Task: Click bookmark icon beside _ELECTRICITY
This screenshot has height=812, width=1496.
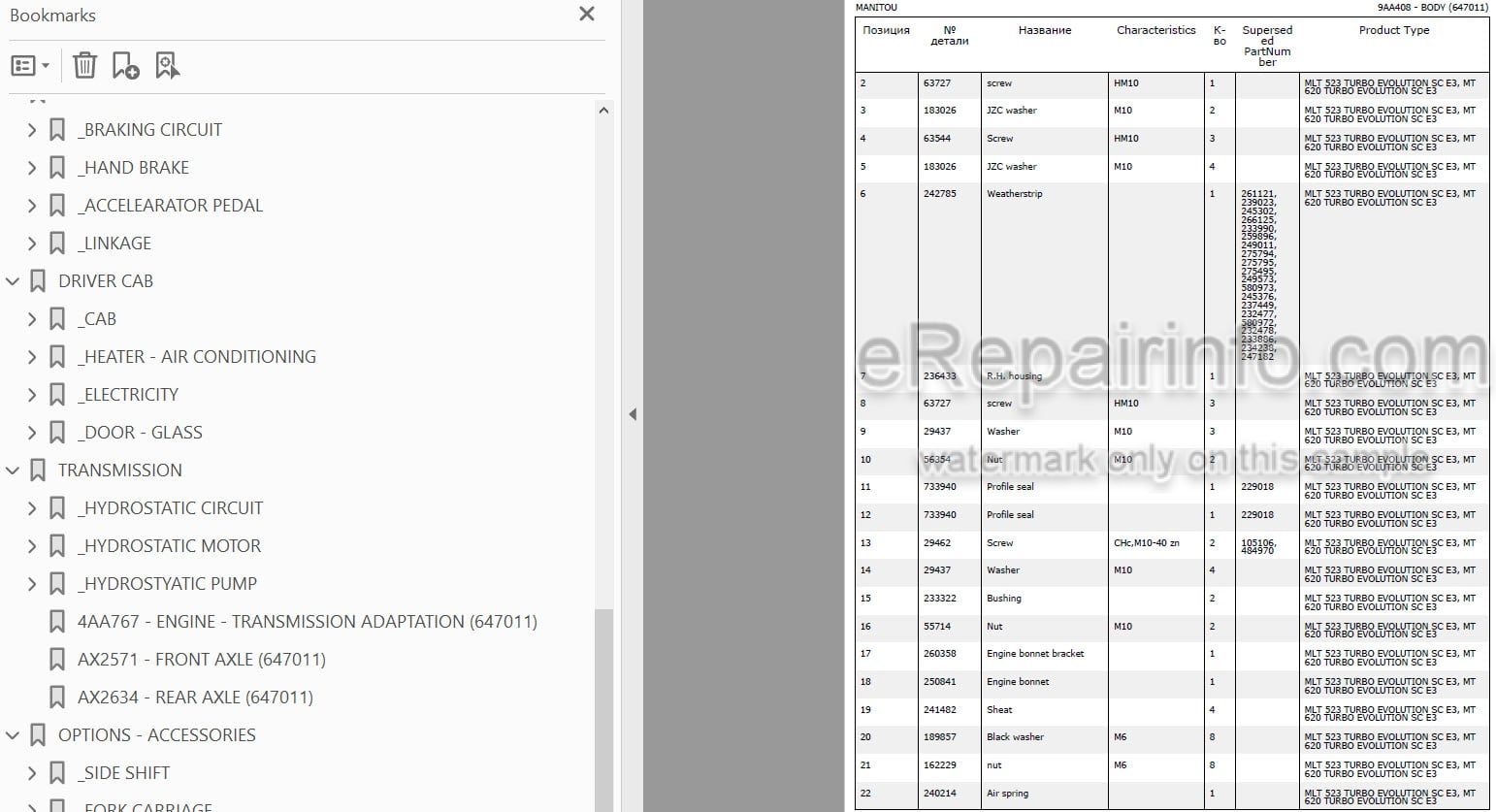Action: [57, 394]
